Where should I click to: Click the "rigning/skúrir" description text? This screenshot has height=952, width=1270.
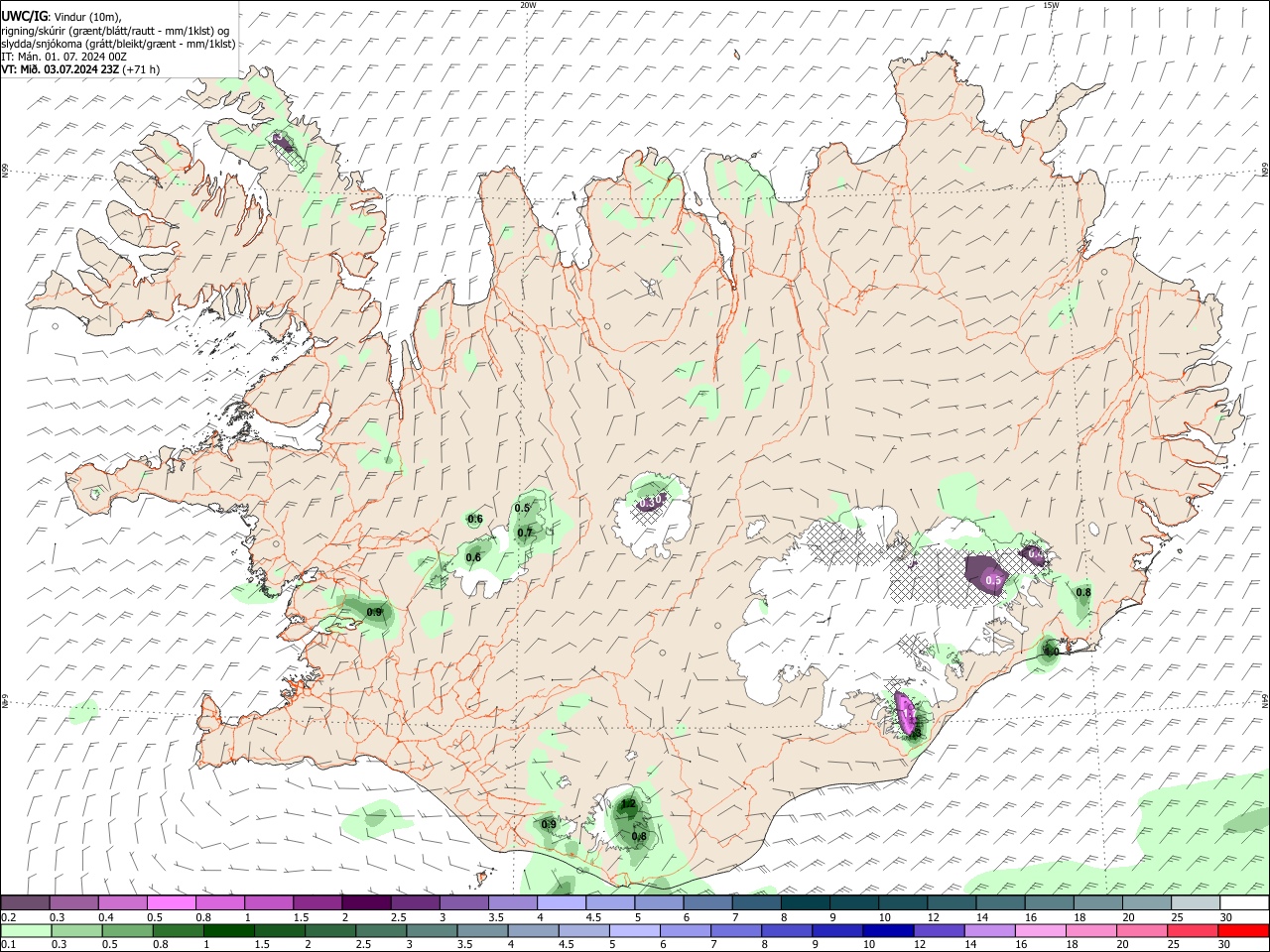click(35, 31)
